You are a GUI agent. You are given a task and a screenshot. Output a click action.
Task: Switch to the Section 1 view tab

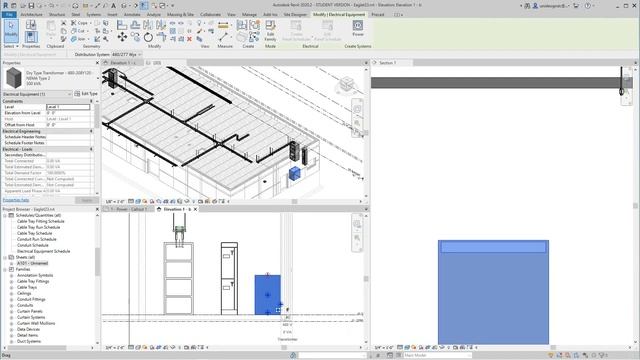pyautogui.click(x=388, y=63)
